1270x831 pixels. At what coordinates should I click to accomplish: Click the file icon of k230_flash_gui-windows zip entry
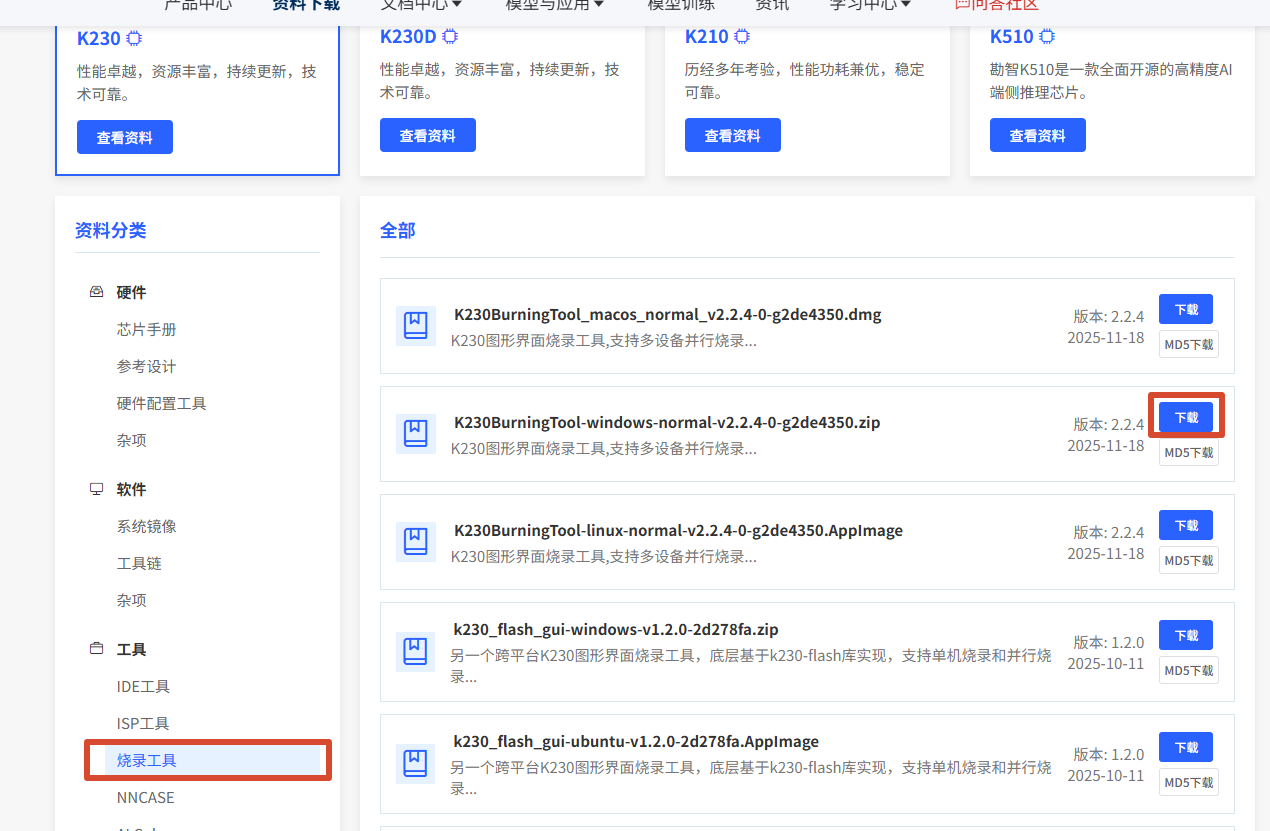pos(415,652)
